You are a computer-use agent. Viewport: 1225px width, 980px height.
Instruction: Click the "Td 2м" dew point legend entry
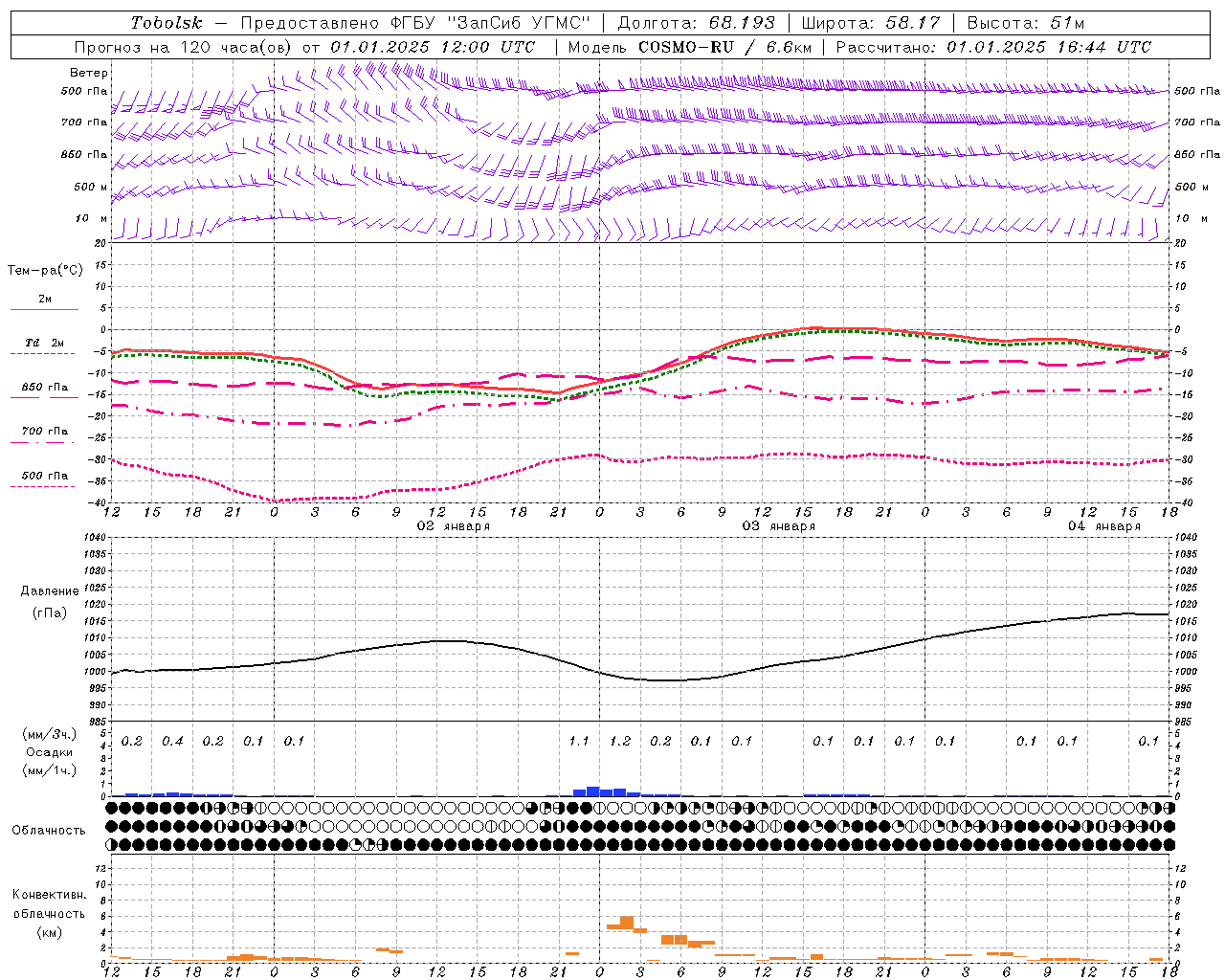click(x=44, y=343)
